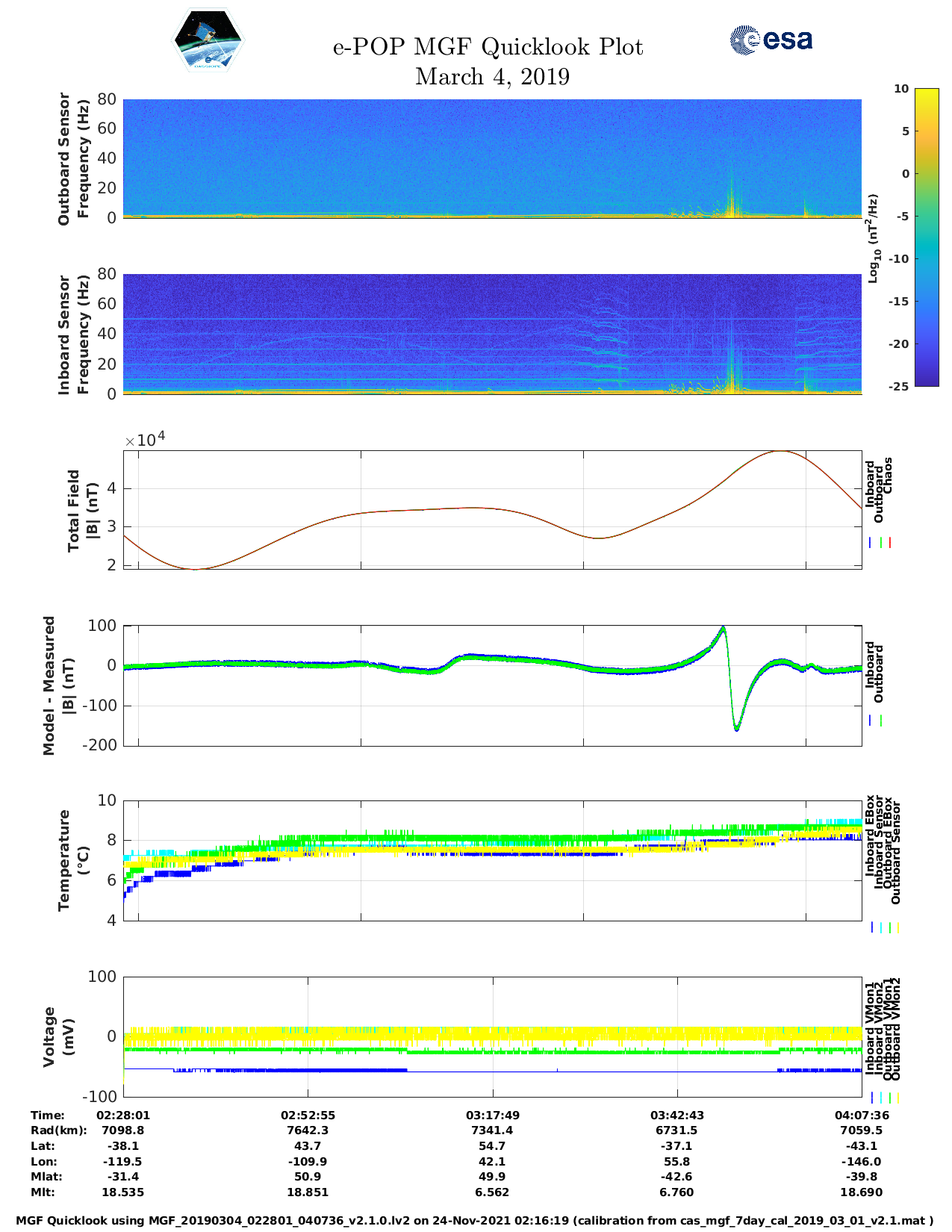Click yellow legend marker in Temperature panel
The height and width of the screenshot is (1232, 952).
click(x=897, y=927)
